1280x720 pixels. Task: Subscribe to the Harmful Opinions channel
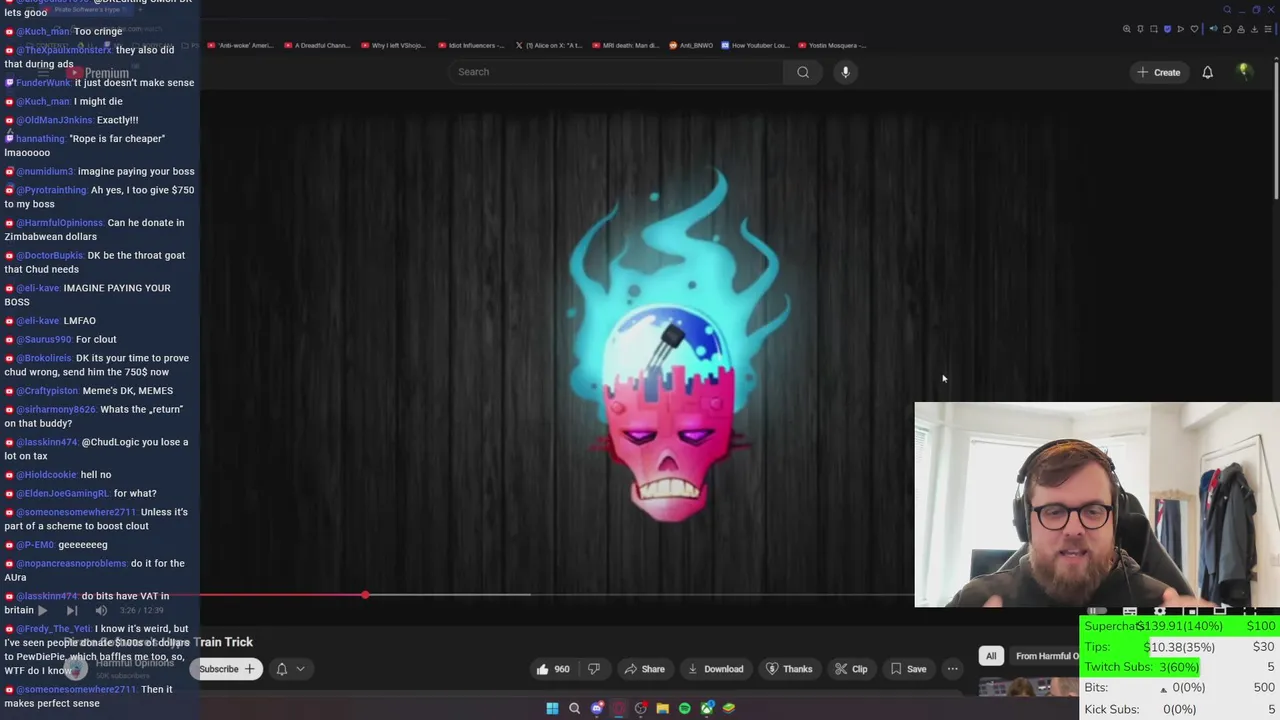coord(226,669)
